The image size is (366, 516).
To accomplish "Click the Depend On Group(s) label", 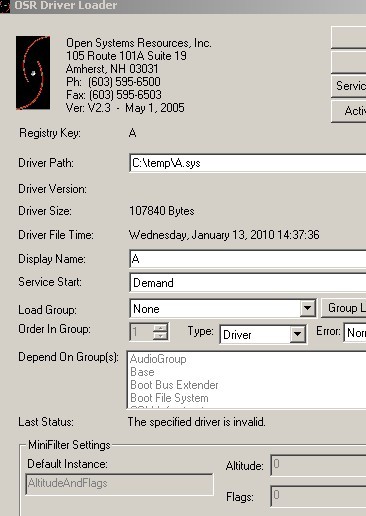I will coord(68,357).
